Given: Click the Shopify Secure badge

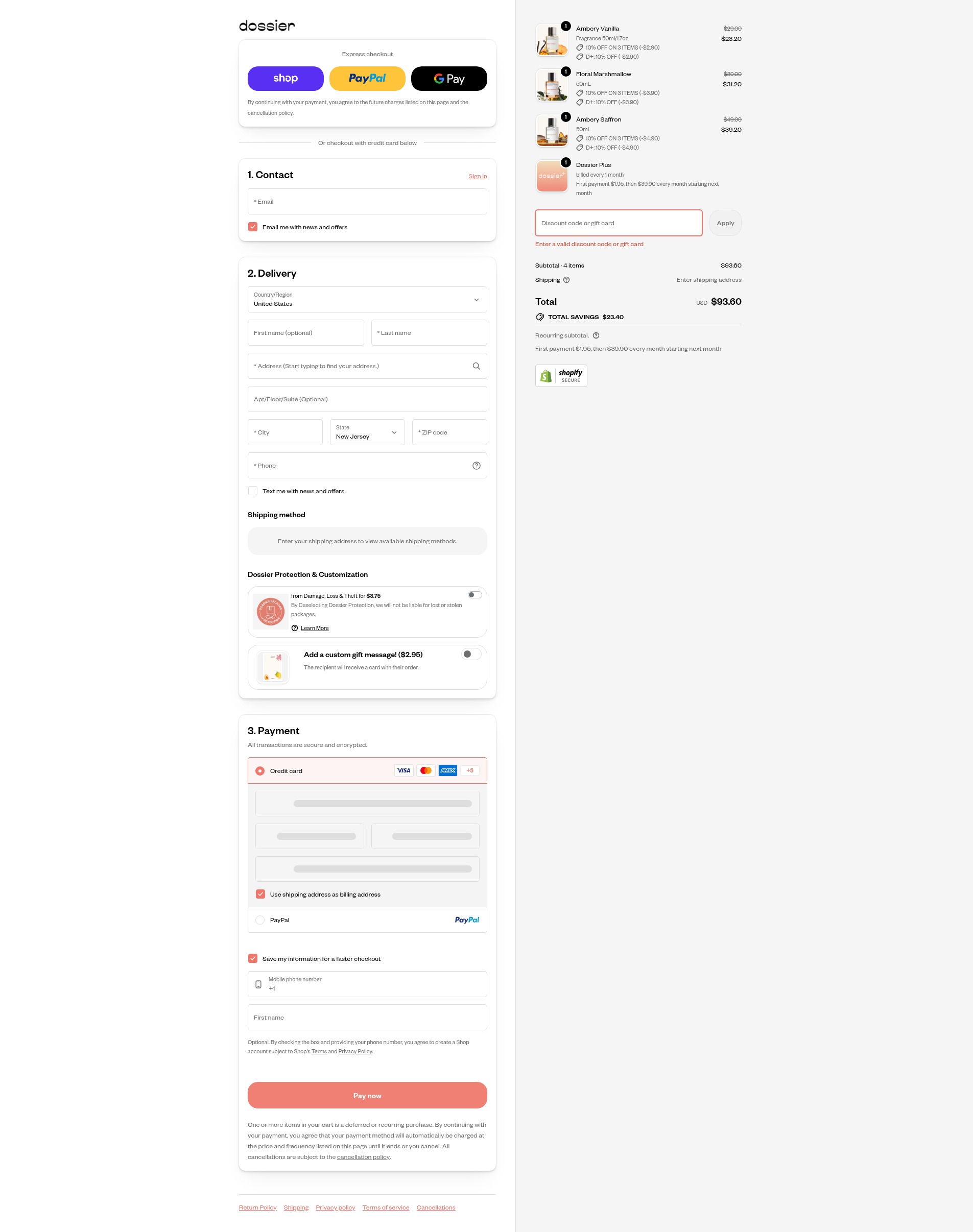Looking at the screenshot, I should coord(561,376).
